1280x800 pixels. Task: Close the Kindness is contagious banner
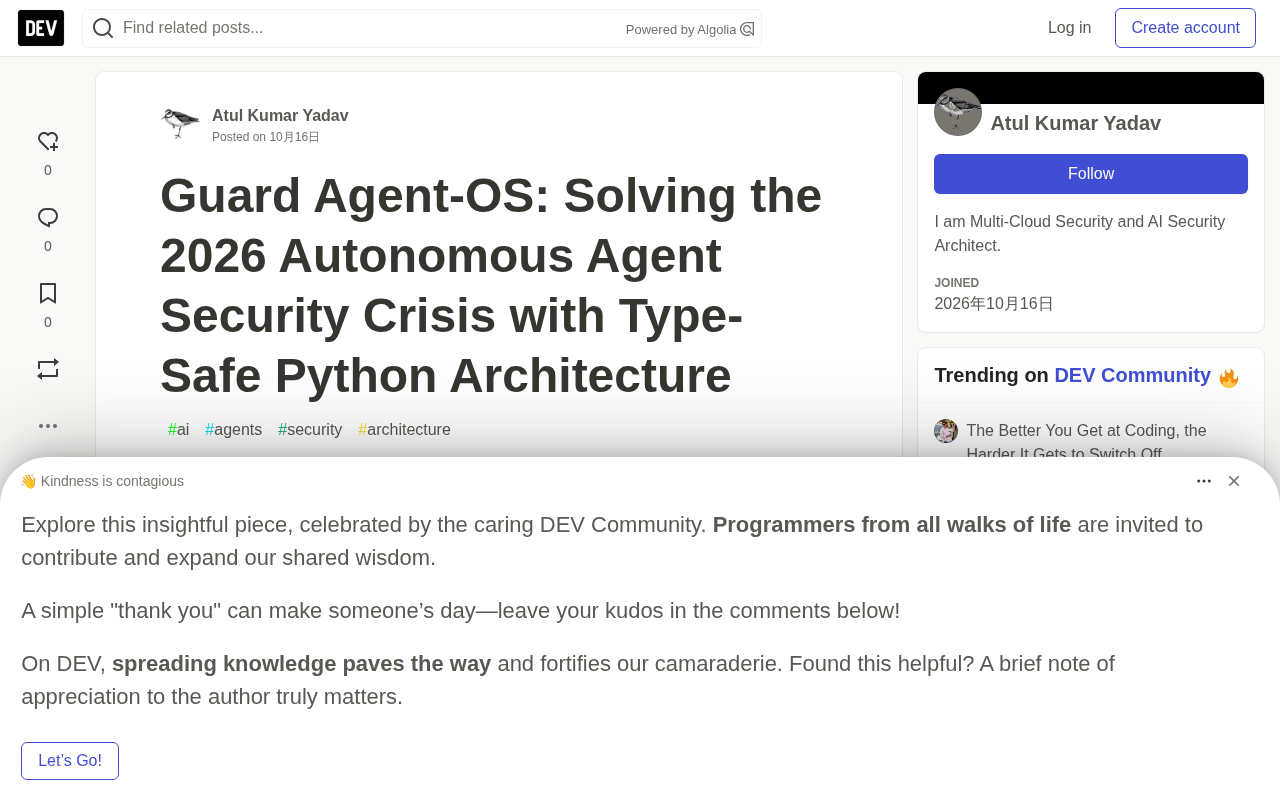click(x=1234, y=481)
